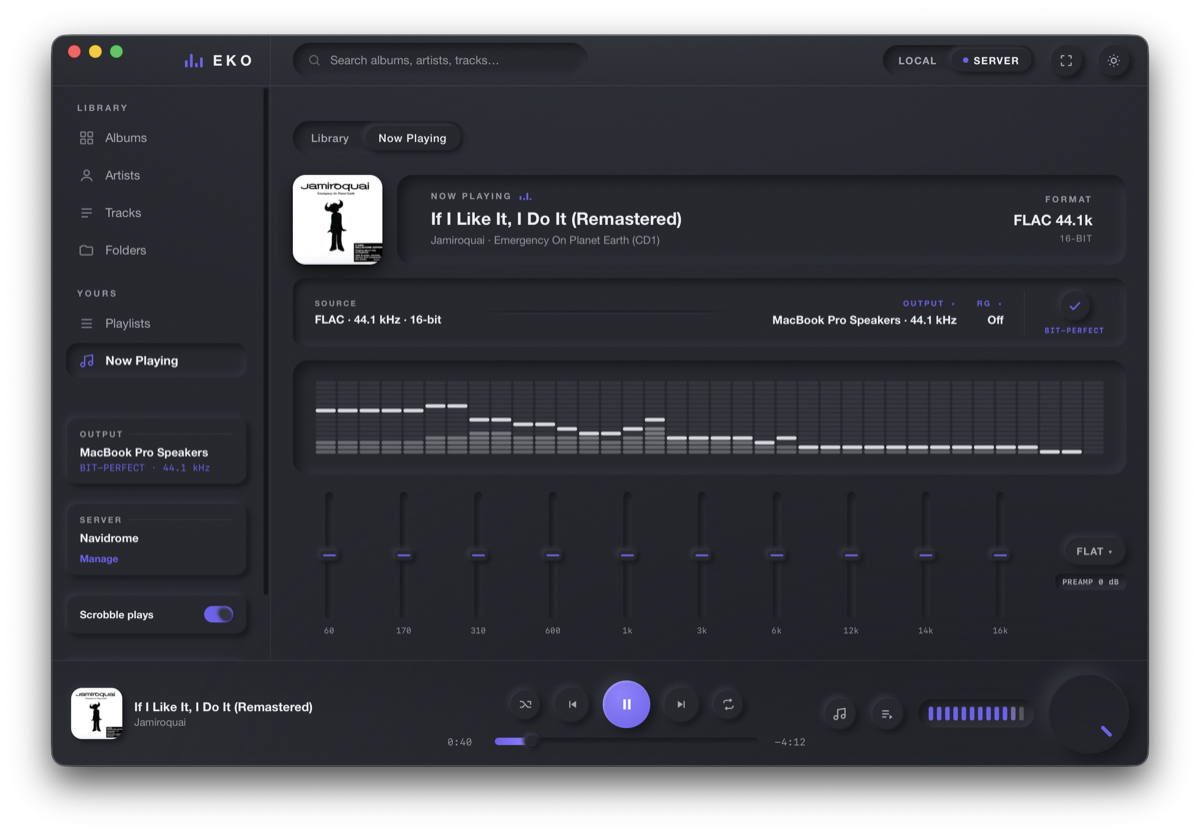The width and height of the screenshot is (1200, 834).
Task: Click the playback progress bar
Action: tap(626, 741)
